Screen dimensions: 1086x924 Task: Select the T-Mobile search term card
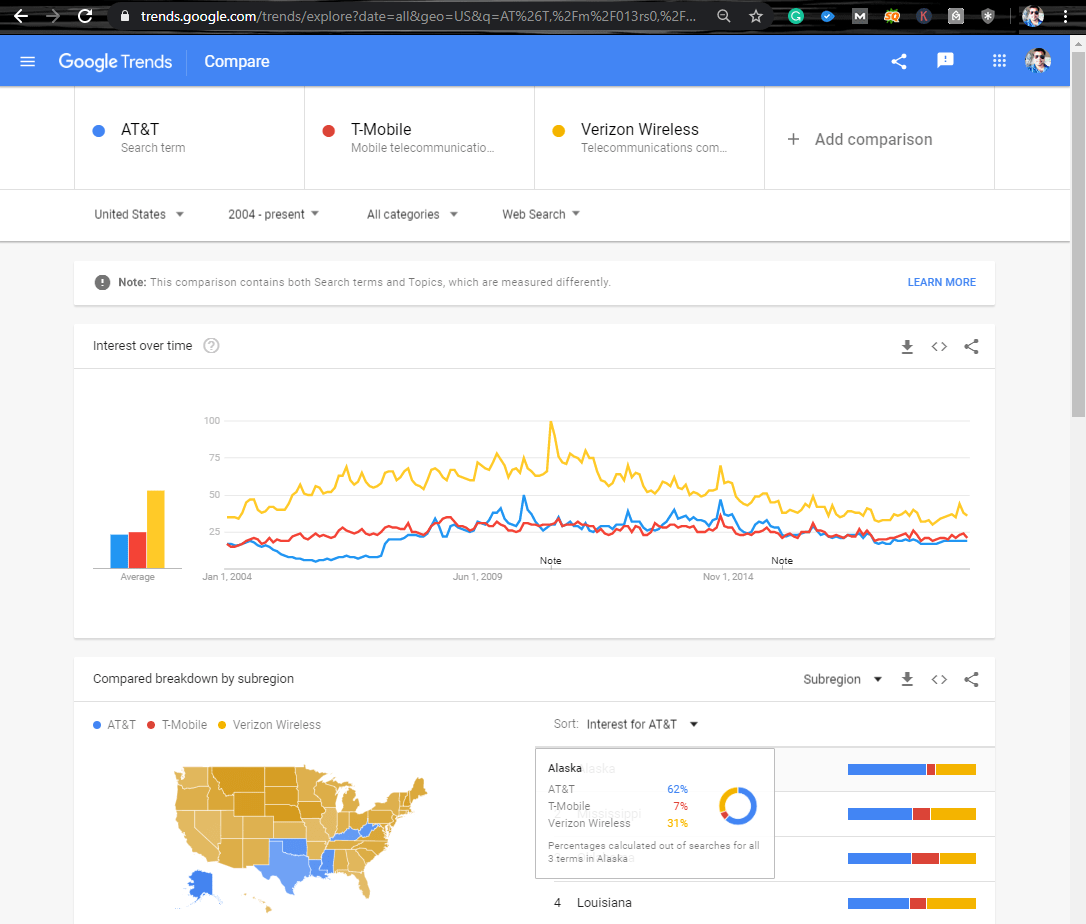coord(419,138)
